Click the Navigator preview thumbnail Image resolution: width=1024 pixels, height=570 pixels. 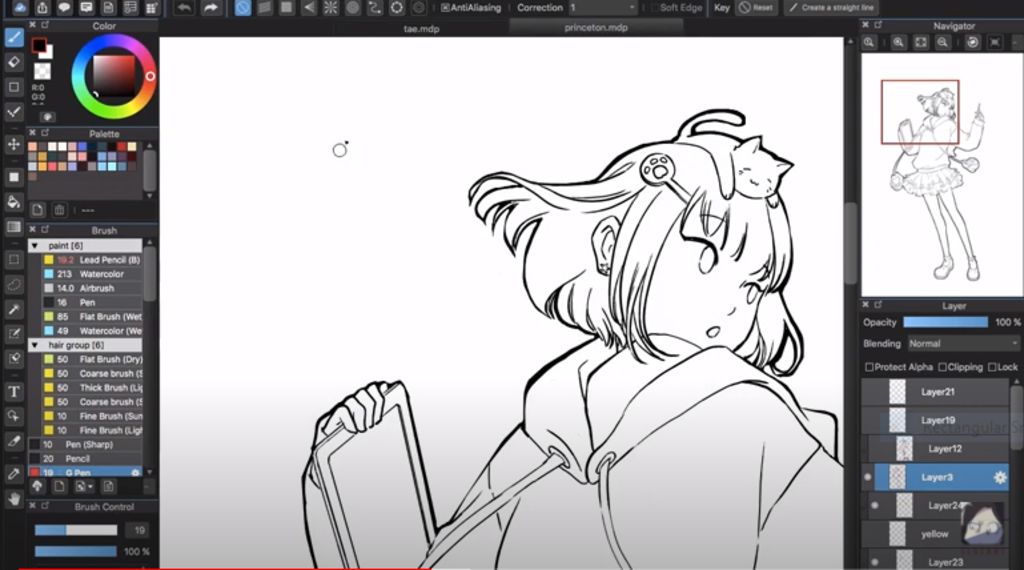[942, 175]
